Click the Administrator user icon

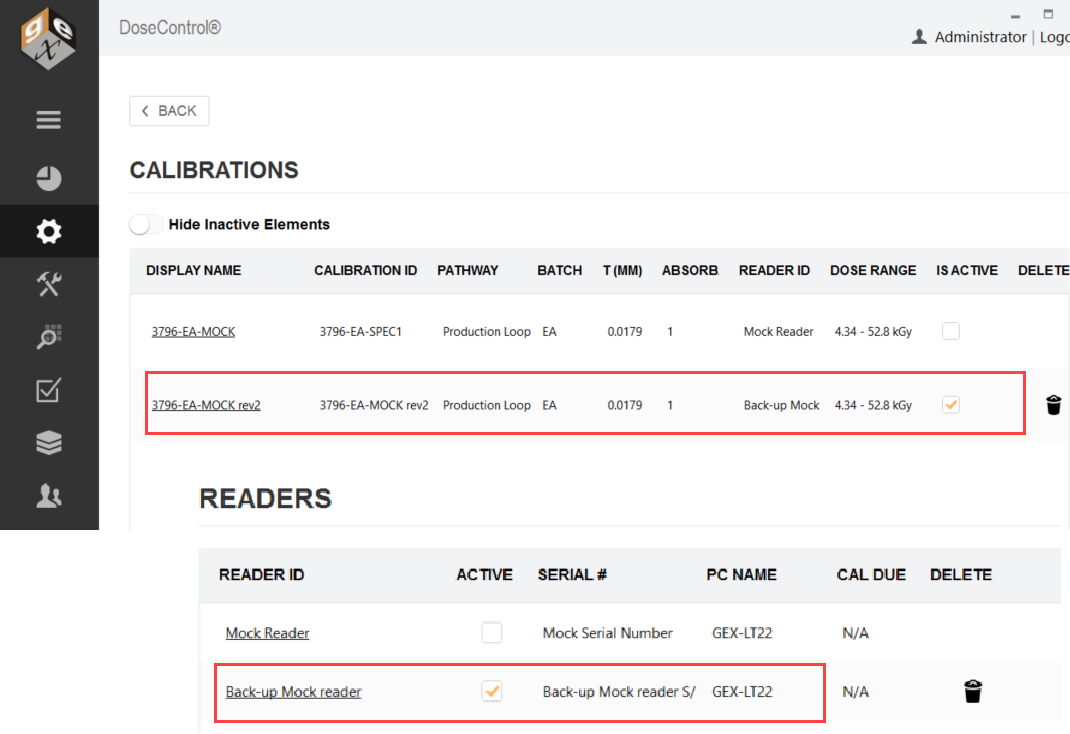tap(919, 37)
